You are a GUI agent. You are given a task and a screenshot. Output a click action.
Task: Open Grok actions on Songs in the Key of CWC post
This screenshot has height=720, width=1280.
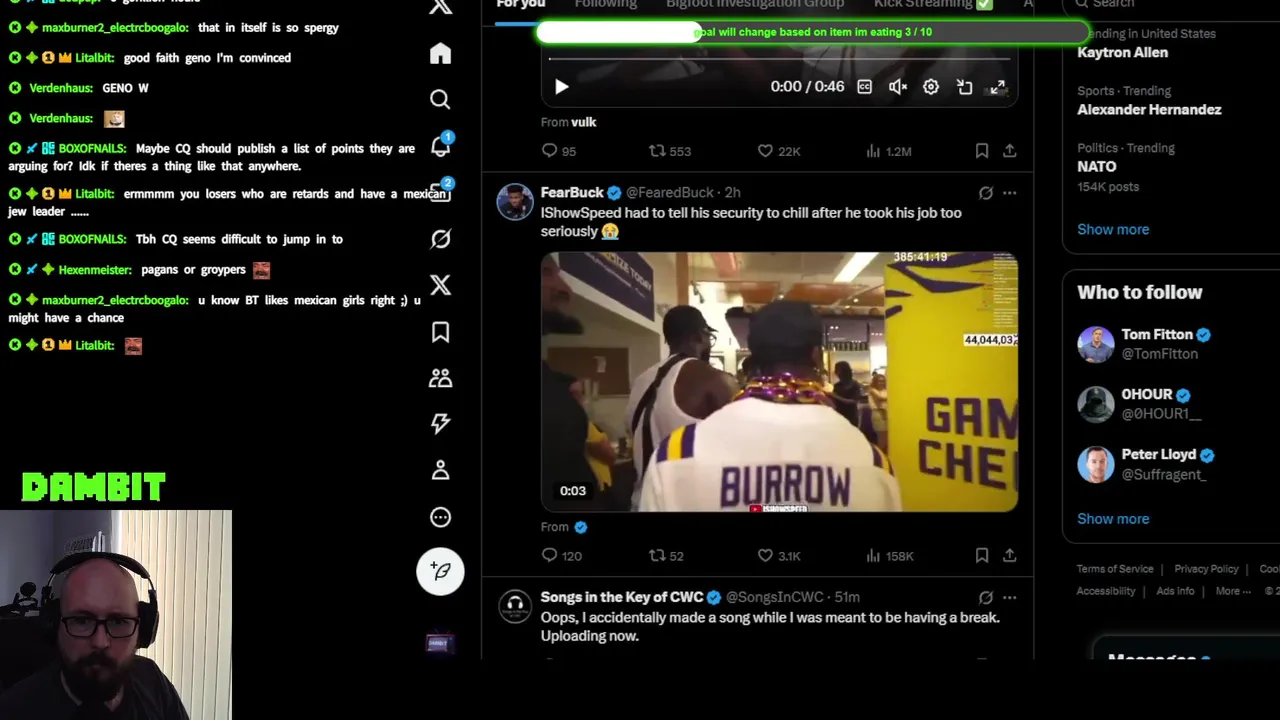(985, 598)
